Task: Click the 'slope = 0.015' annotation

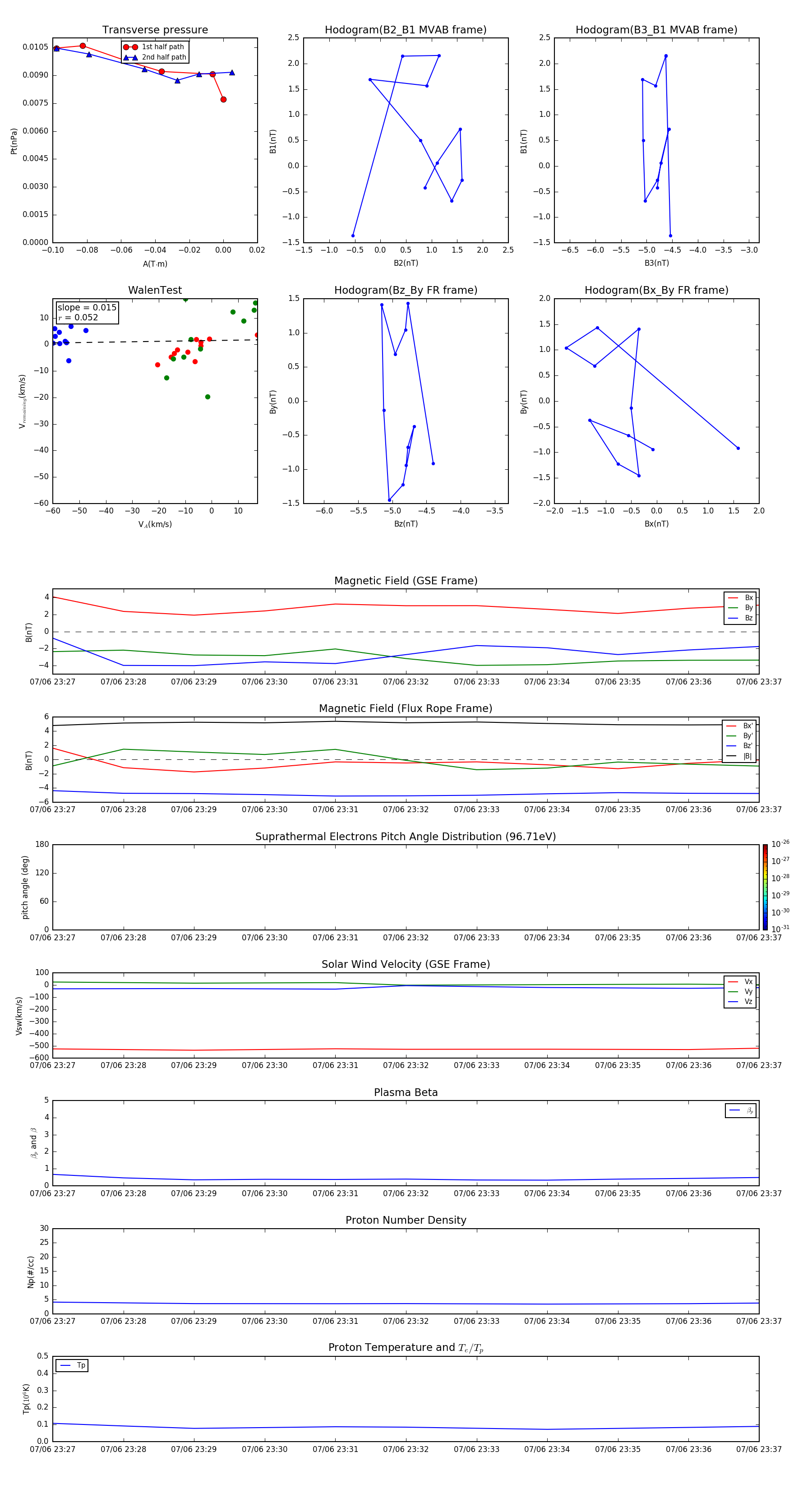Action: tap(87, 308)
